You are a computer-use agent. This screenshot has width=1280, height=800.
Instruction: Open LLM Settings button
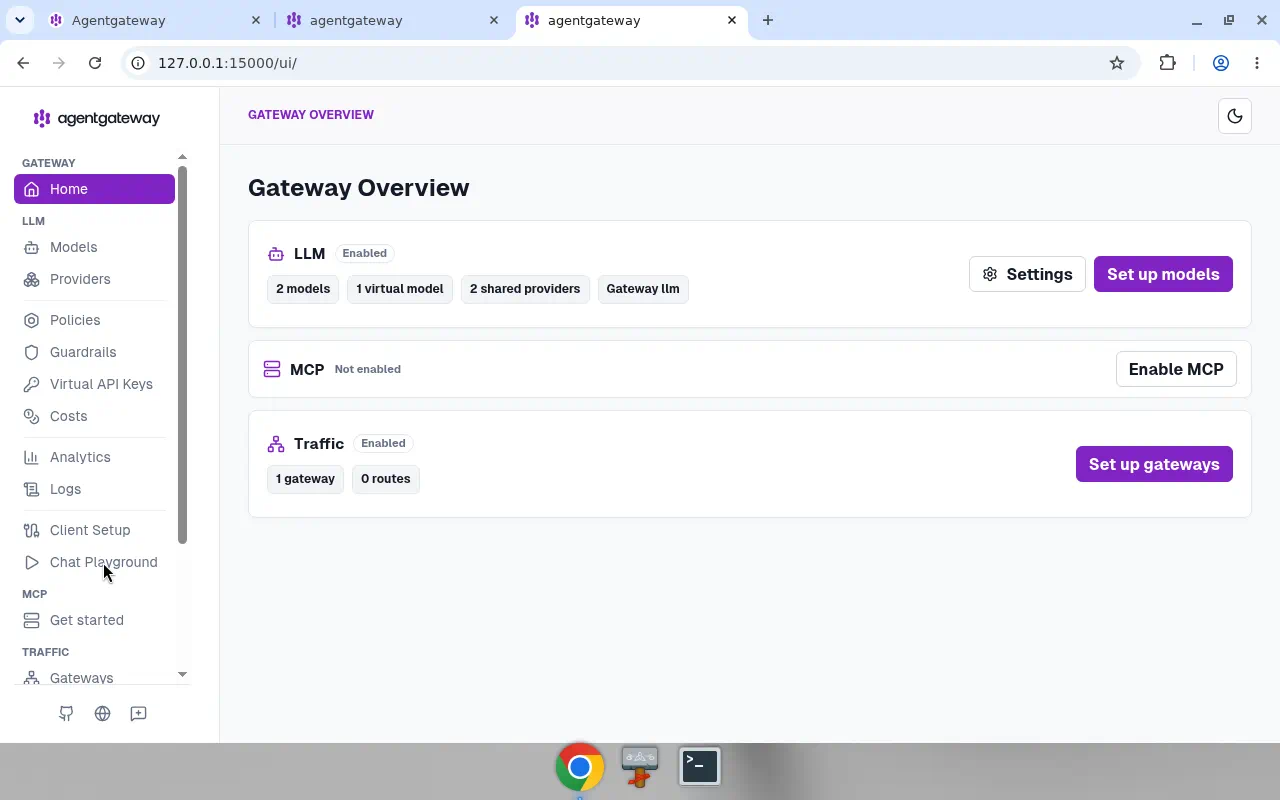pyautogui.click(x=1027, y=274)
